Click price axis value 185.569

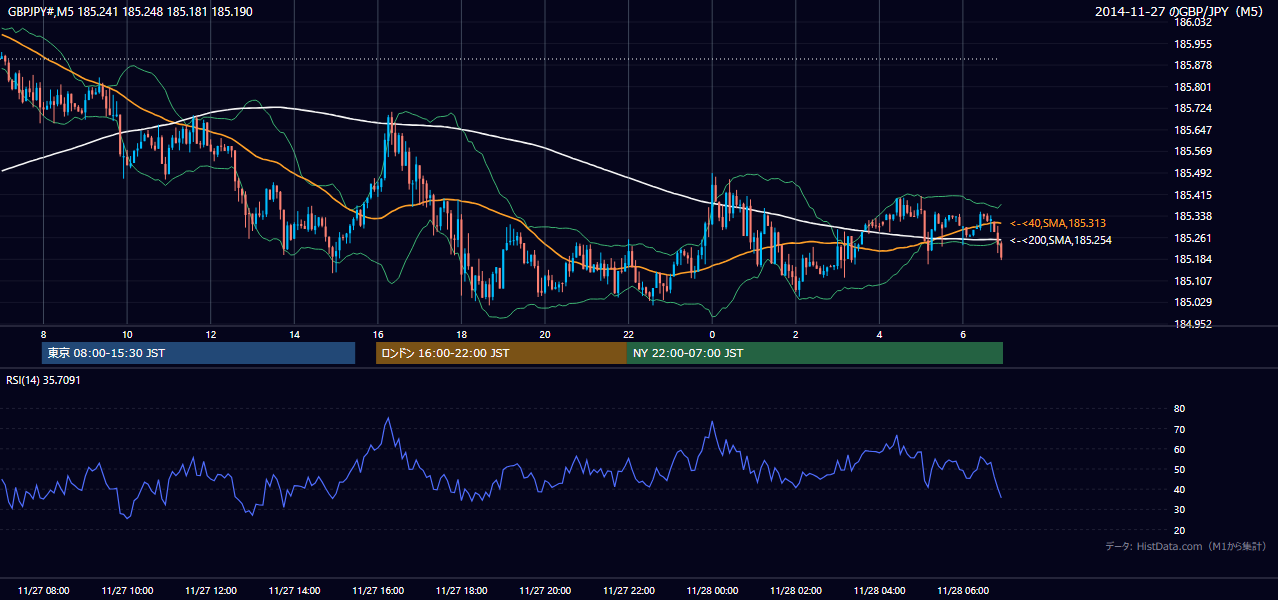1192,152
